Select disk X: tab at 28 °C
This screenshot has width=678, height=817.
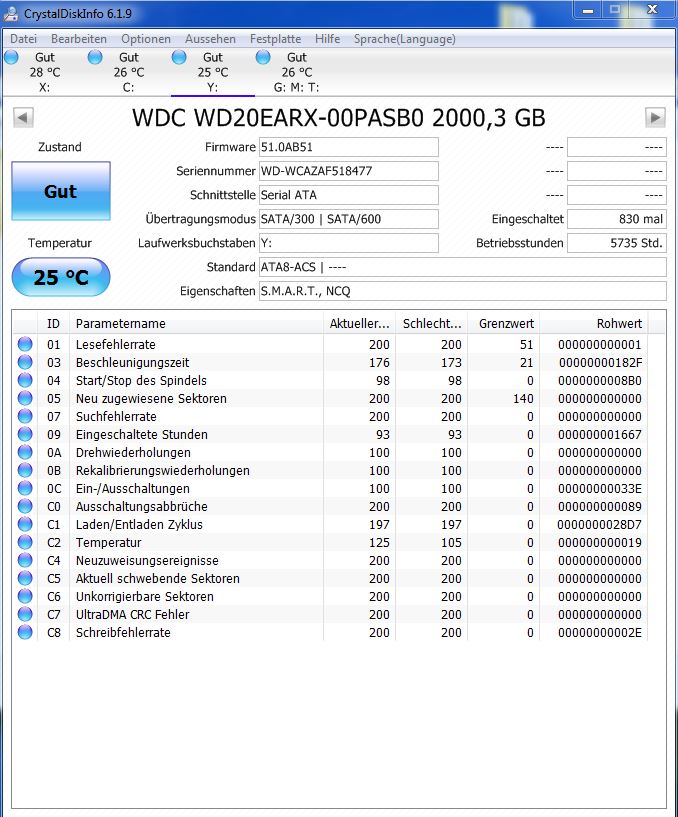pyautogui.click(x=45, y=72)
